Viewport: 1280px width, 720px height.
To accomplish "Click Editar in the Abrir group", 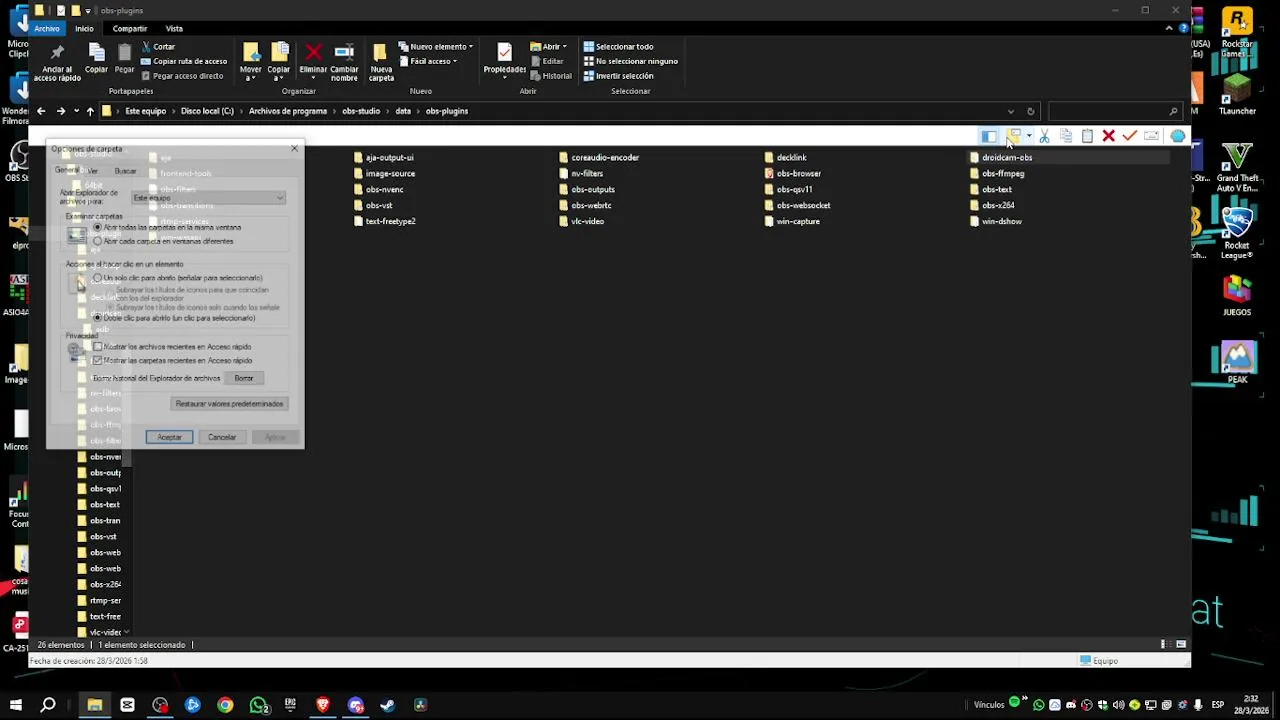I will click(546, 61).
